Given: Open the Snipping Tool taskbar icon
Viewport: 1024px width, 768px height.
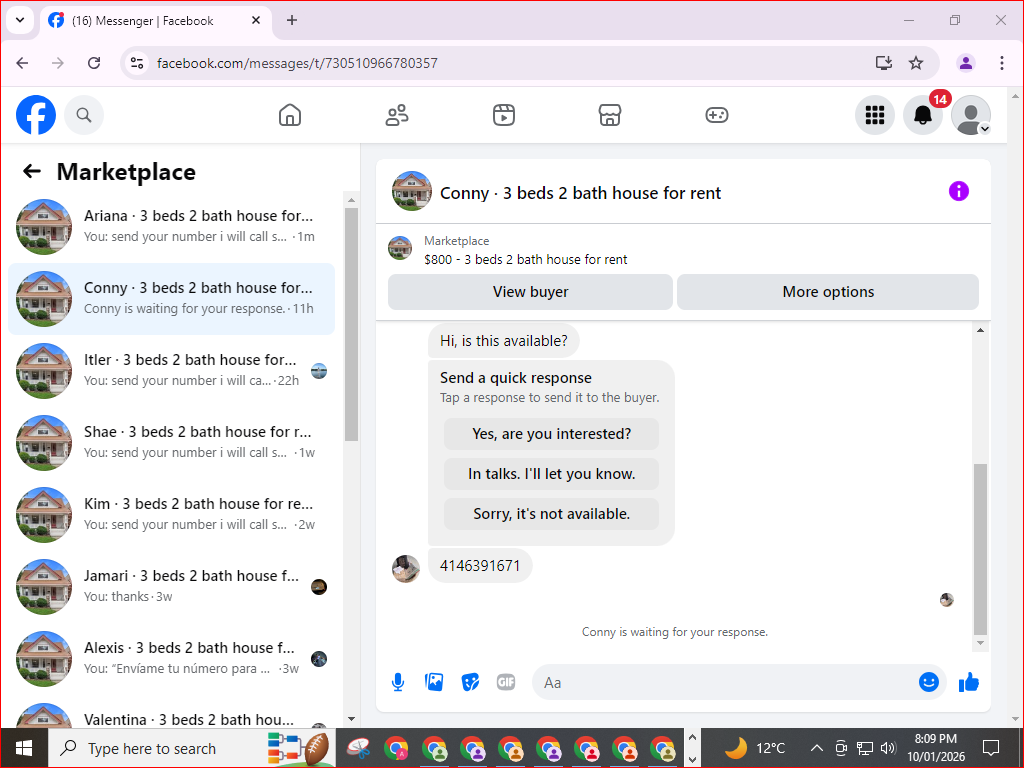Looking at the screenshot, I should pos(359,748).
